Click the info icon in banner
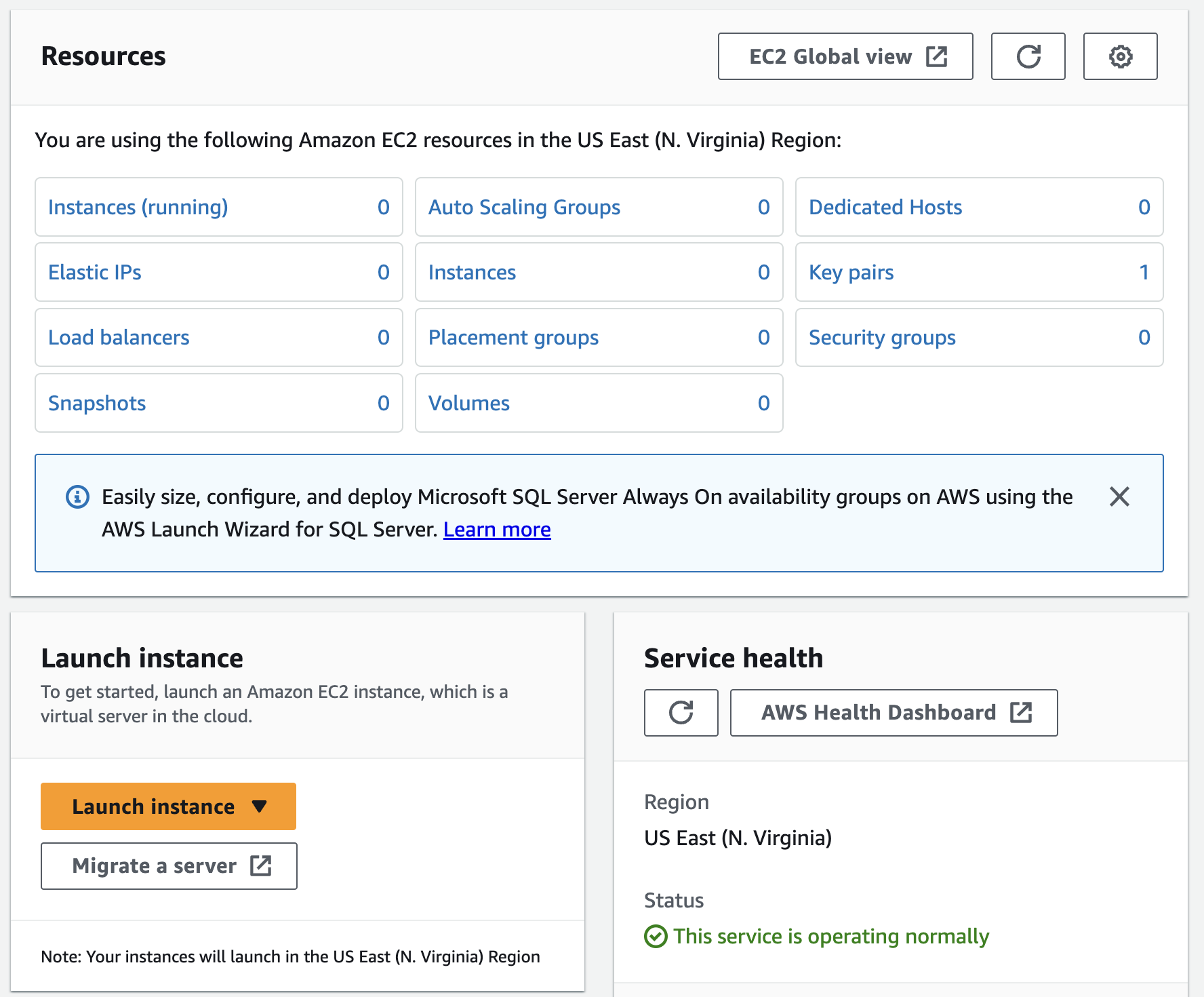 (77, 496)
